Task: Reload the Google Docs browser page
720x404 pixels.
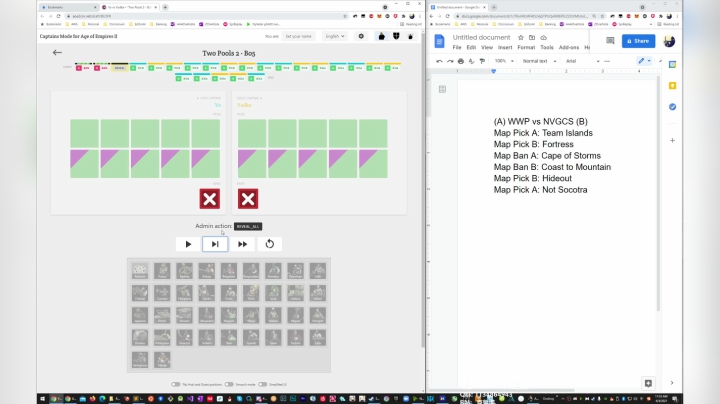Action: 447,16
